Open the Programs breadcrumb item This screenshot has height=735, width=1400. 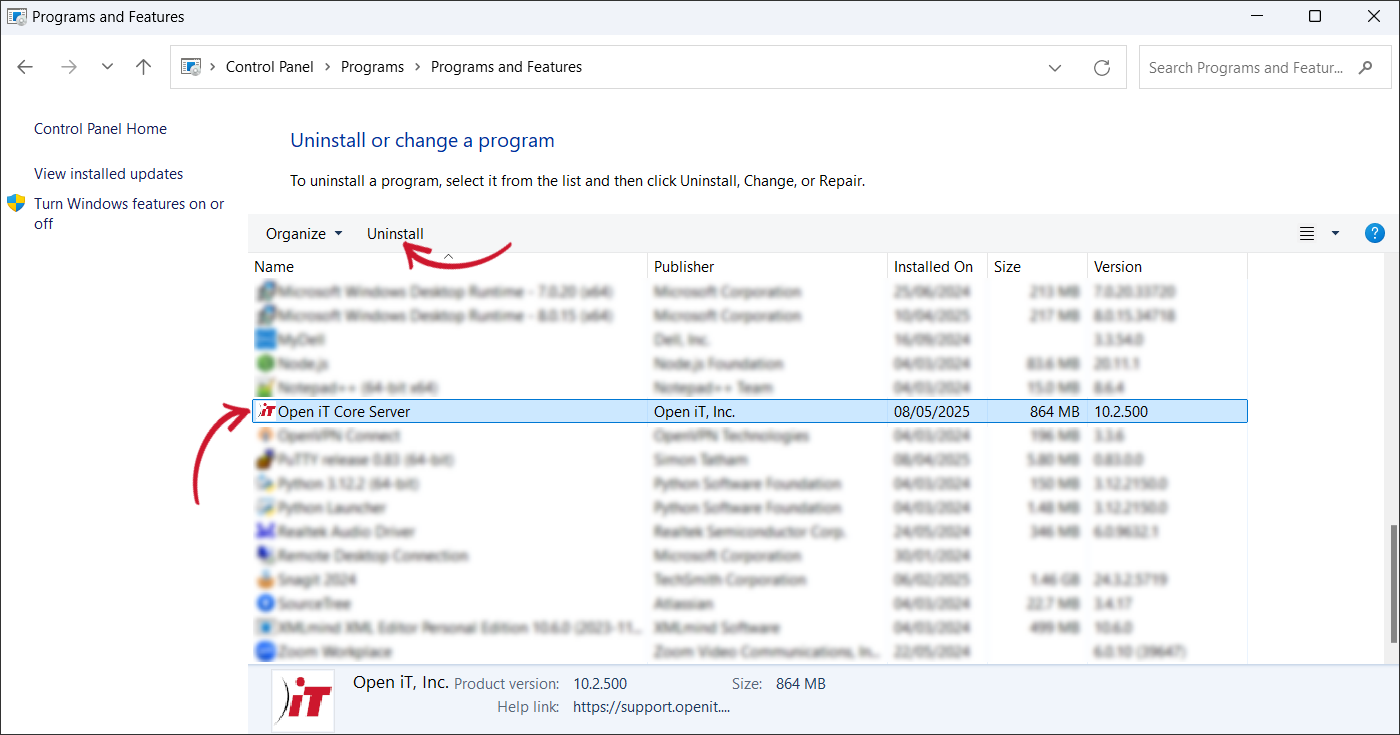(372, 66)
